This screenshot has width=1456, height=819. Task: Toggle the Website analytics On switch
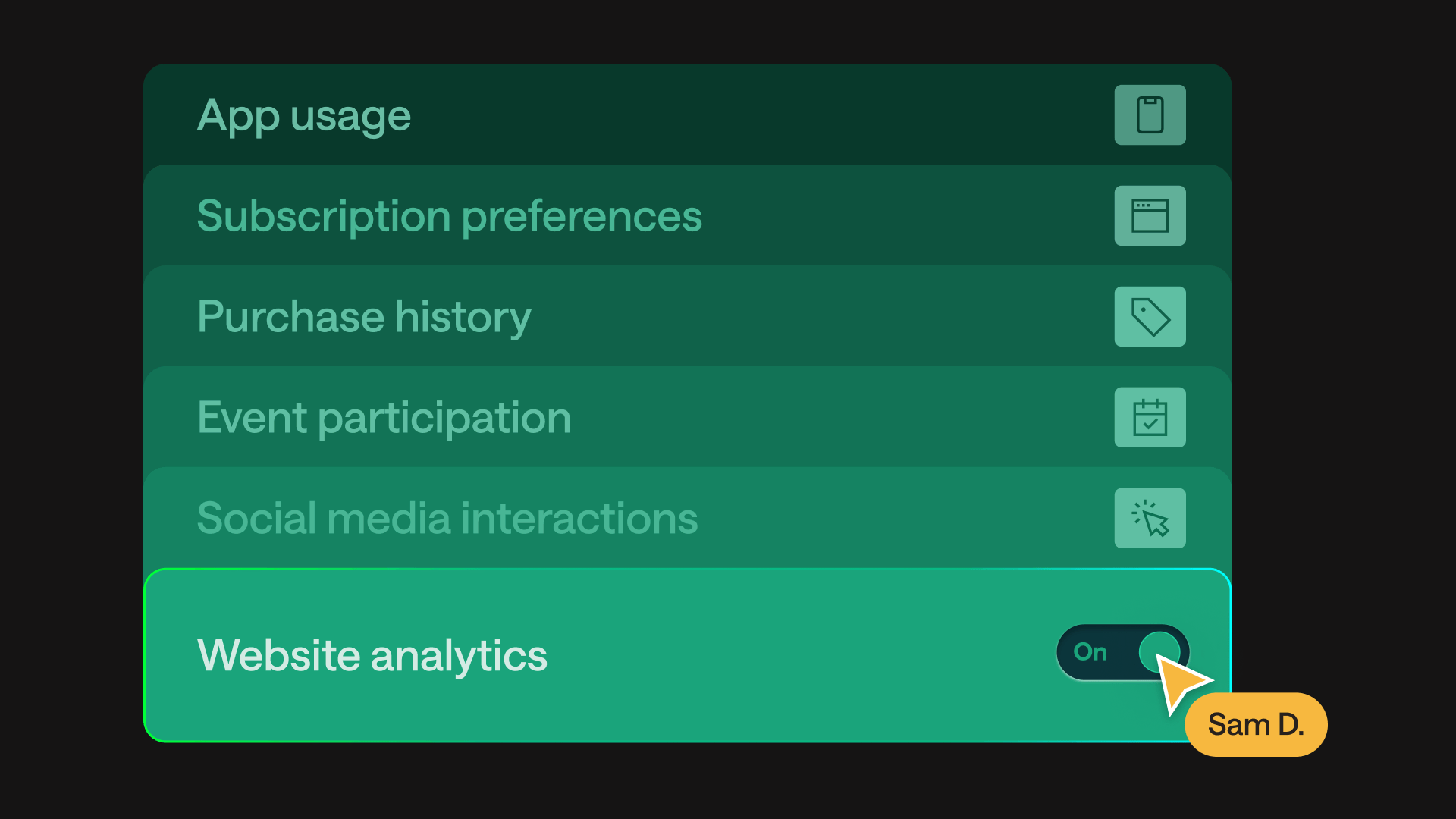click(1122, 652)
